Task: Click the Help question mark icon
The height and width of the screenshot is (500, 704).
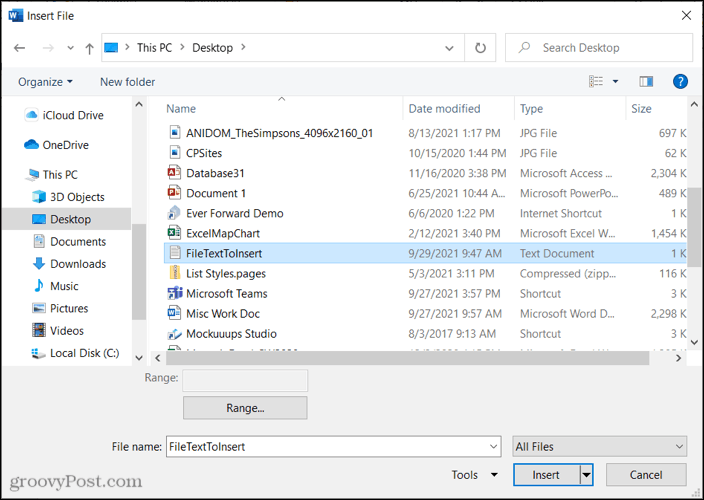Action: (680, 81)
